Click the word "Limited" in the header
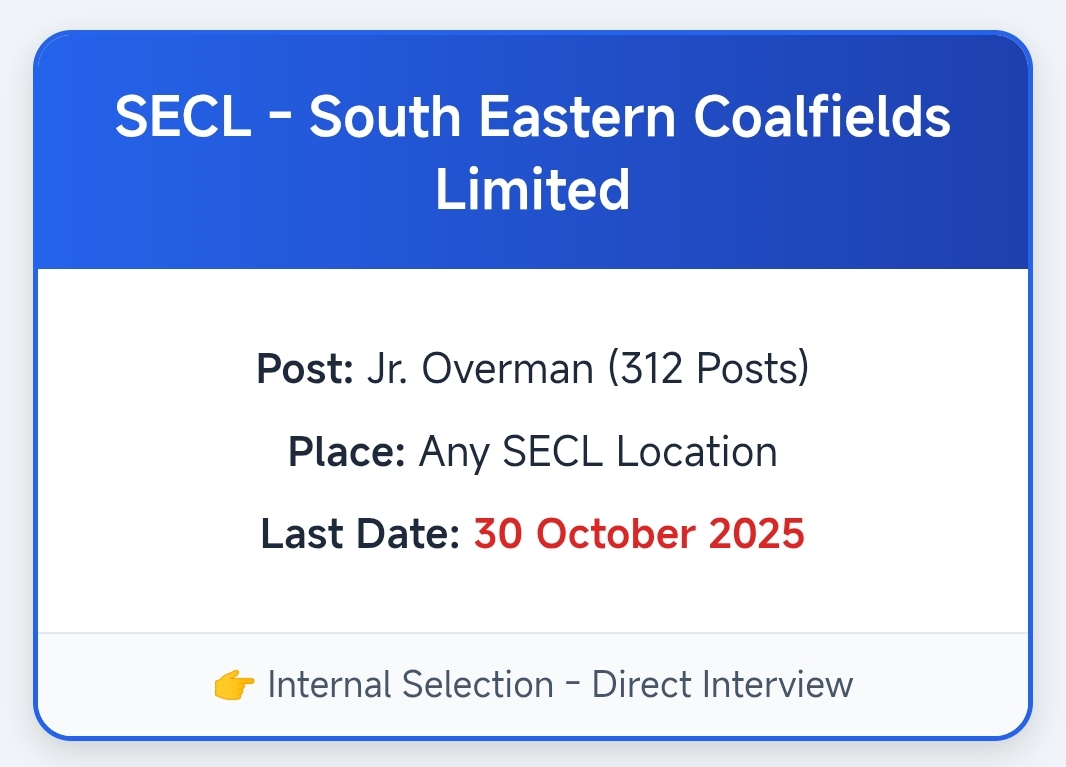1066x767 pixels. tap(532, 189)
